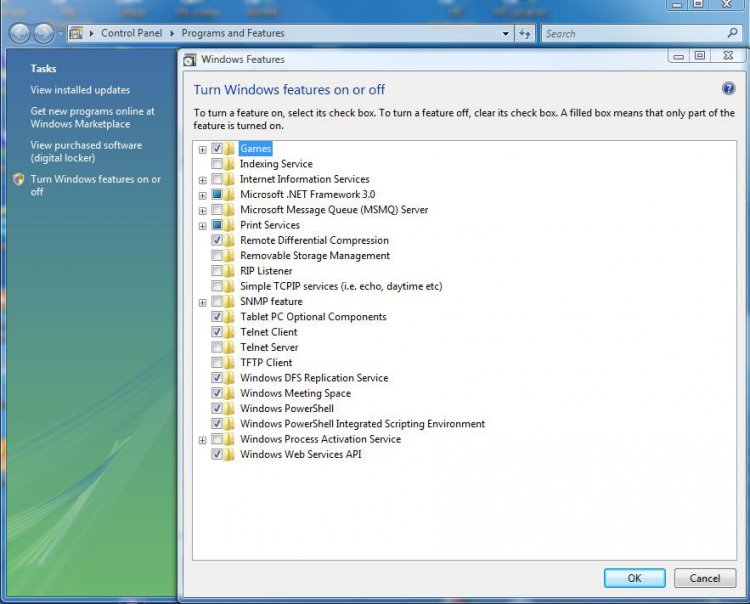Toggle Microsoft .NET Framework 3.0 checkbox
Viewport: 750px width, 604px height.
(x=217, y=194)
